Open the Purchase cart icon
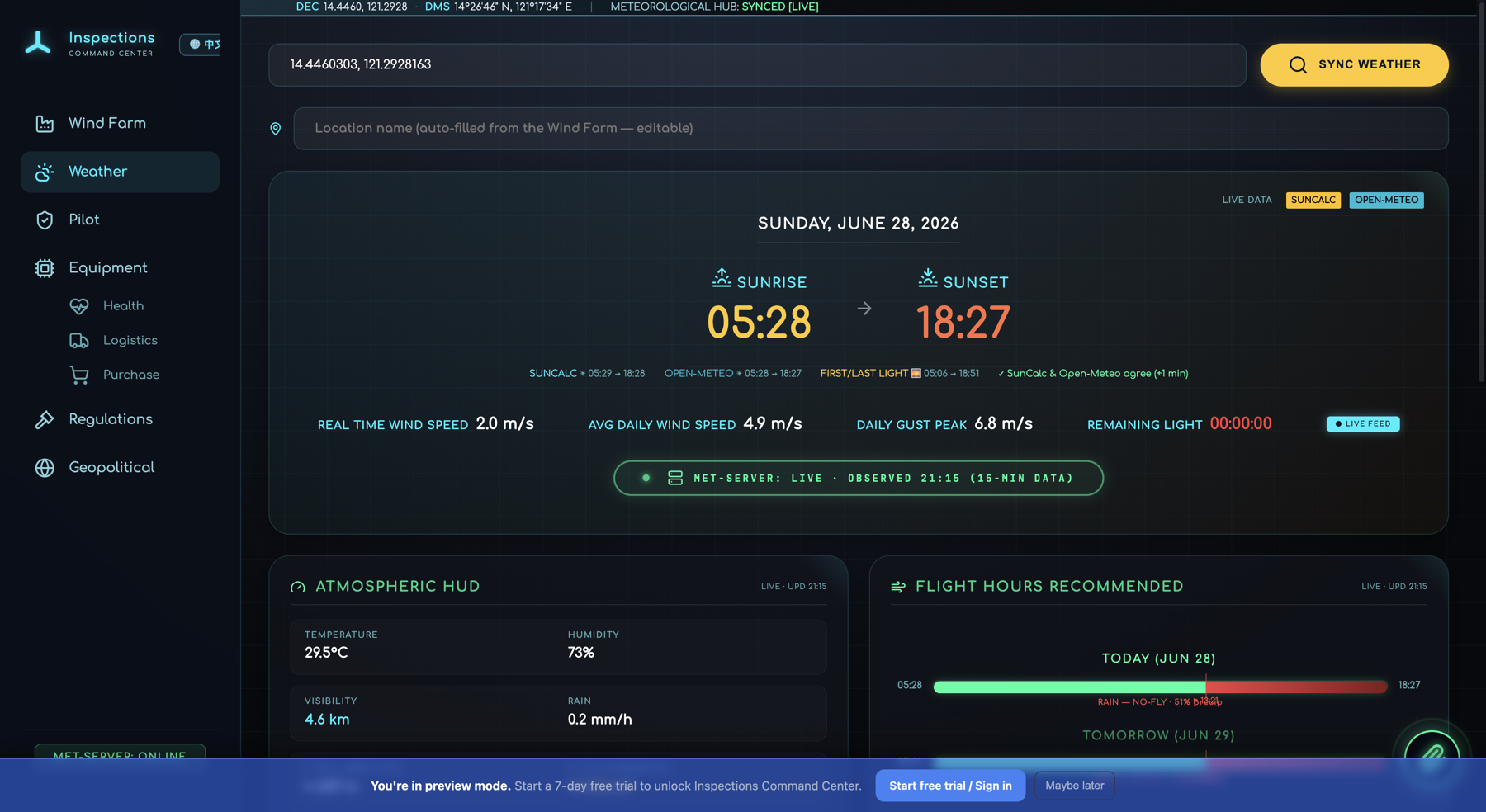1486x812 pixels. pos(79,375)
